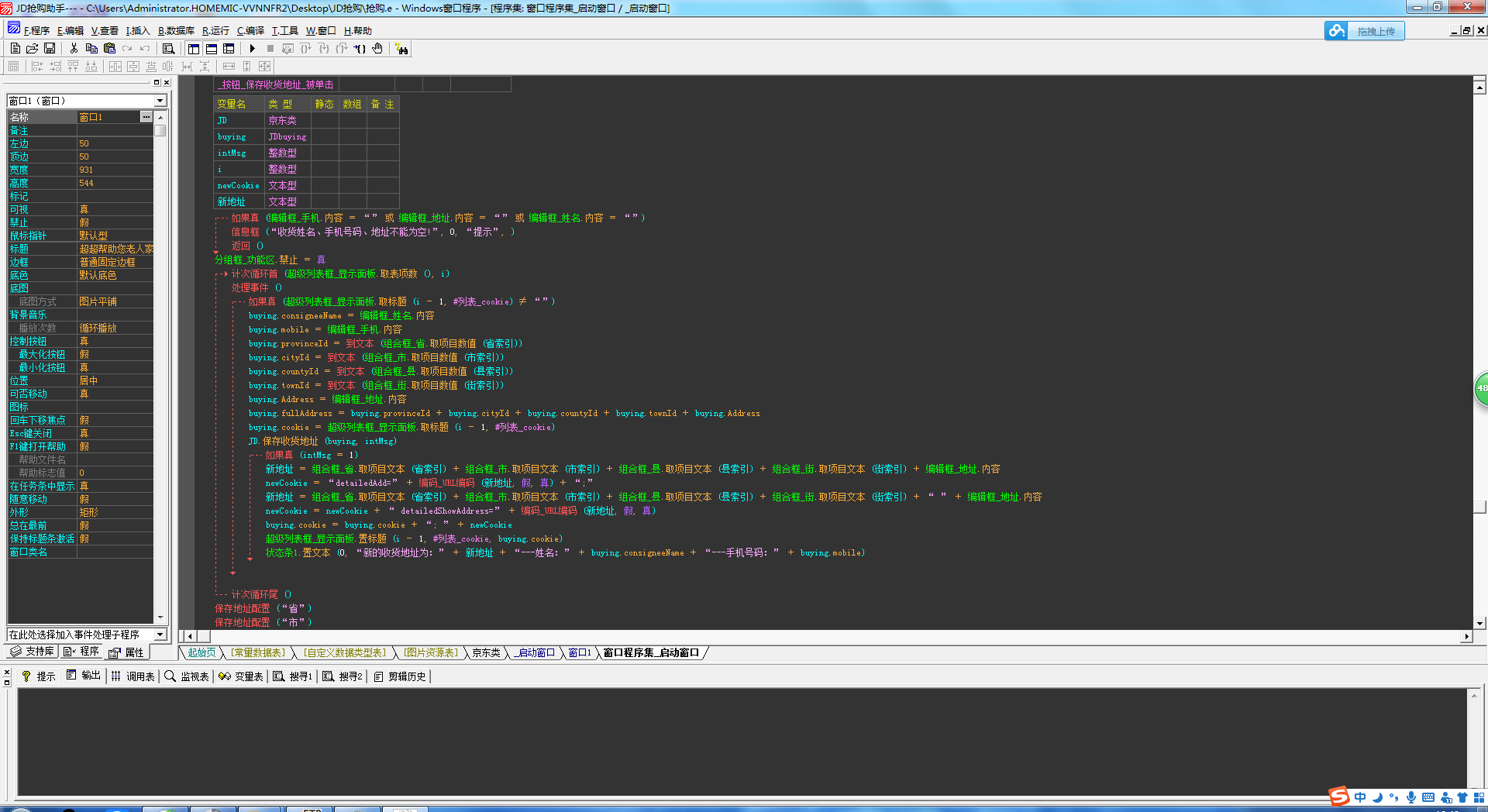Screen dimensions: 1488x812
Task: Click the binoculars help search icon
Action: pyautogui.click(x=401, y=49)
